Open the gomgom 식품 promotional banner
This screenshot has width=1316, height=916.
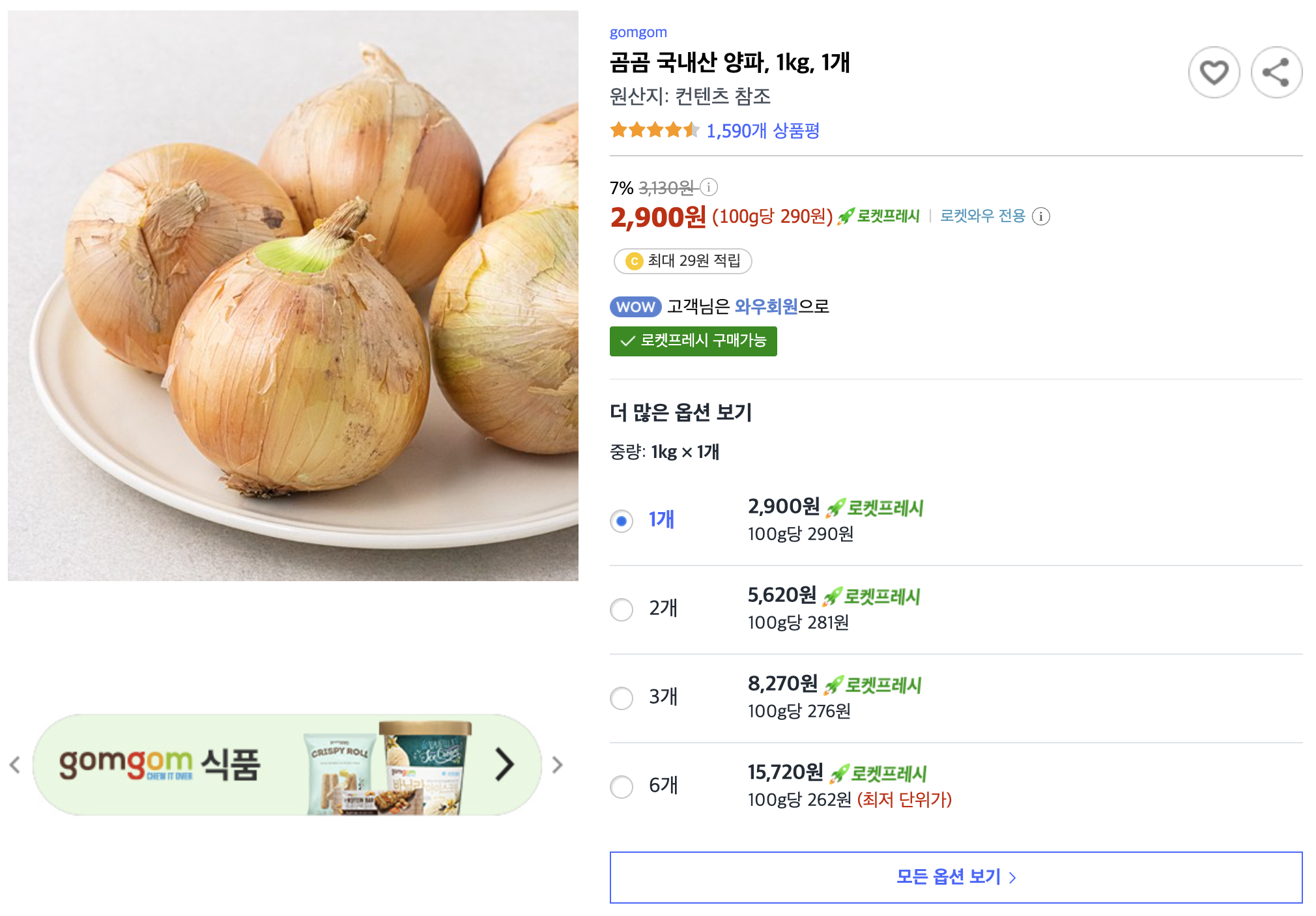coord(287,764)
